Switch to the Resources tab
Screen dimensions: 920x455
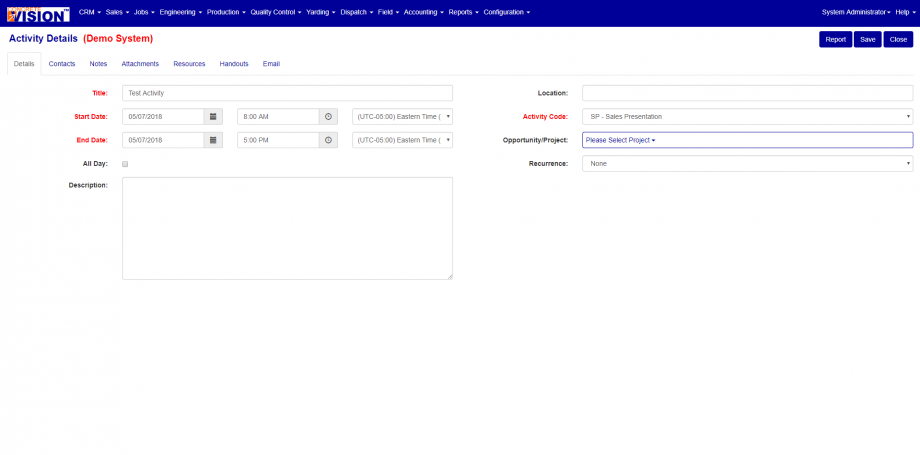(x=189, y=64)
